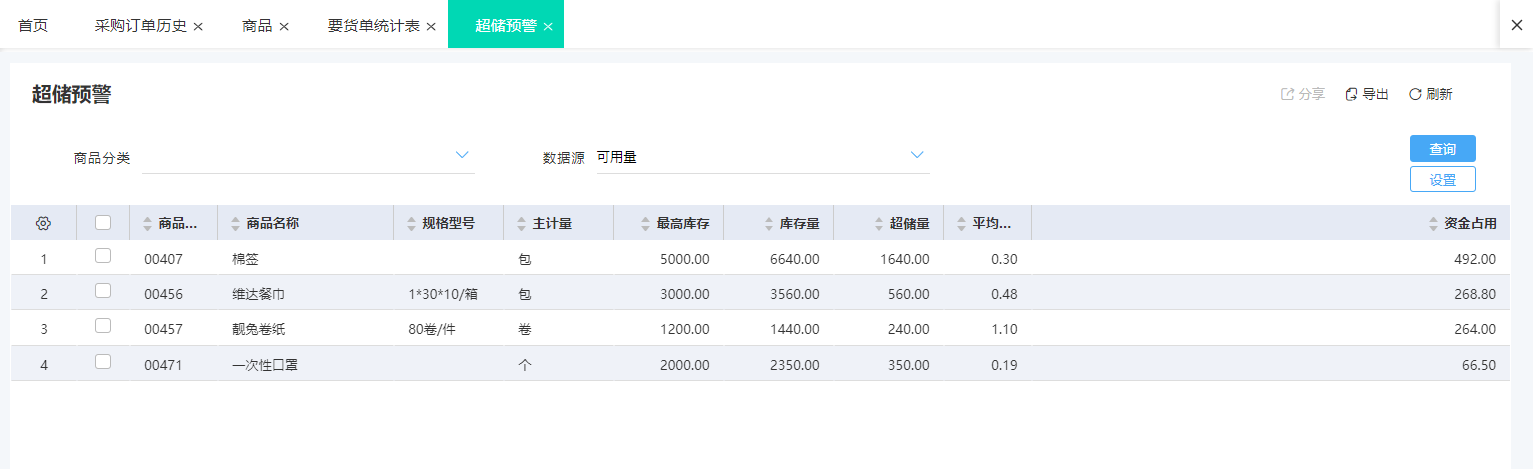The width and height of the screenshot is (1533, 469).
Task: Click the 导出 export icon
Action: click(1352, 94)
